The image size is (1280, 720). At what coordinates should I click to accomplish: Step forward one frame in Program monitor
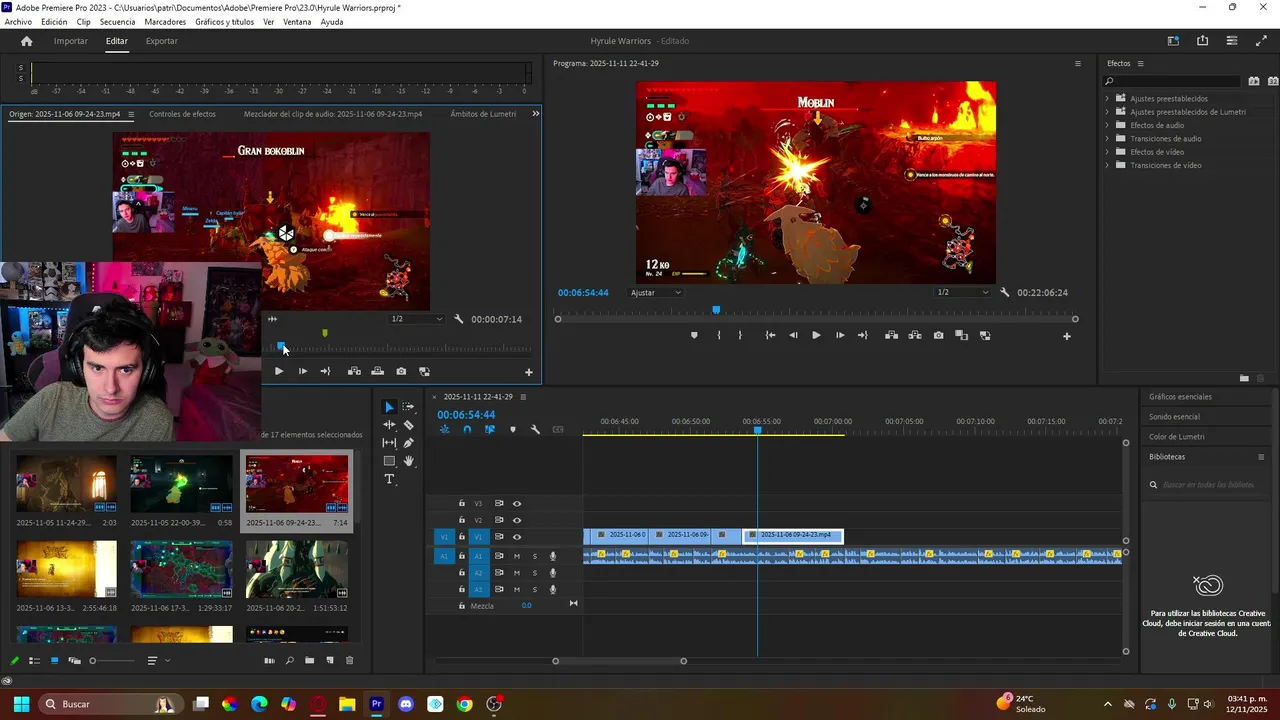[839, 336]
